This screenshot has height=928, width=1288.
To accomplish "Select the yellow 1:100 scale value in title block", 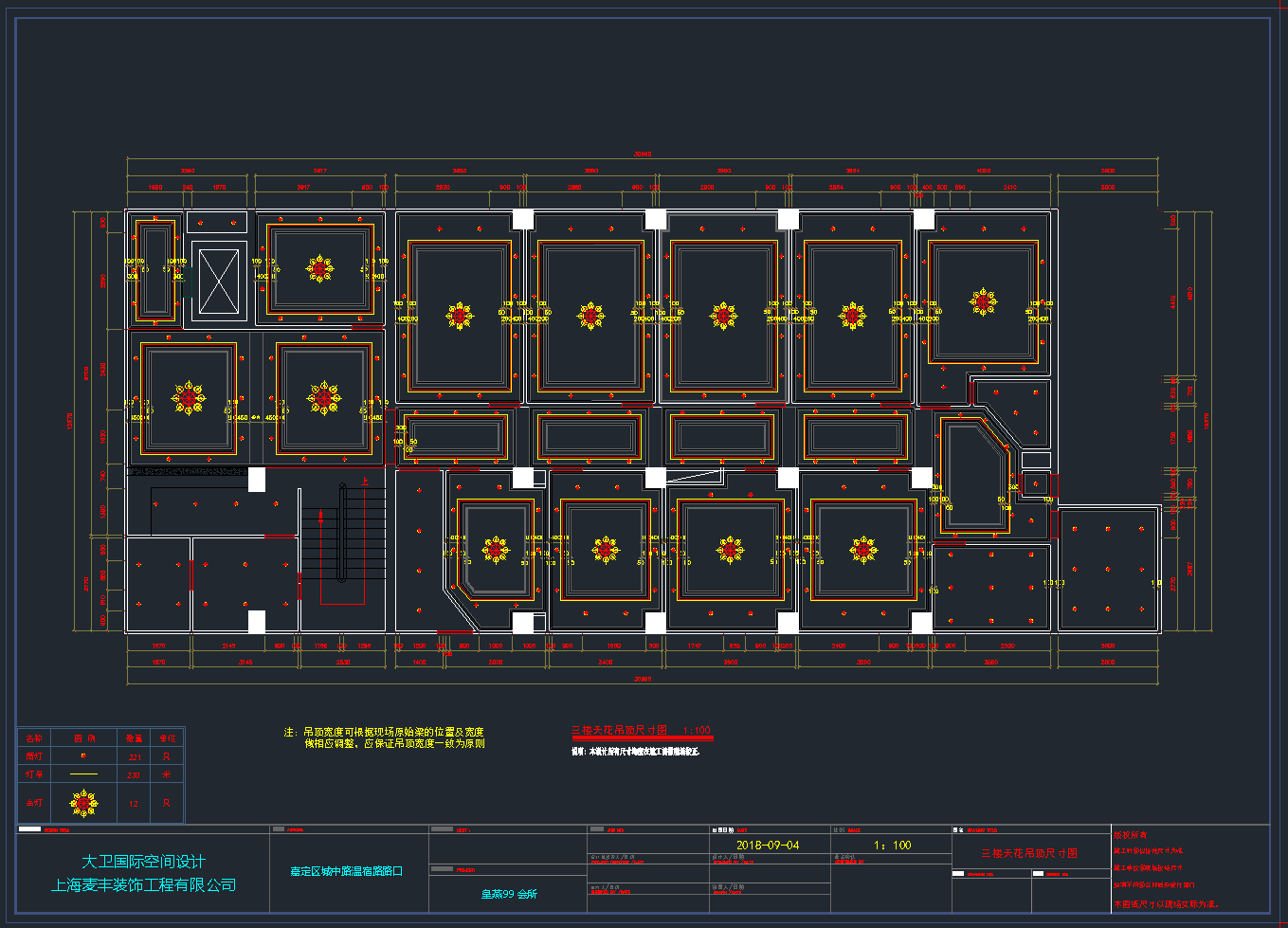I will (x=892, y=845).
